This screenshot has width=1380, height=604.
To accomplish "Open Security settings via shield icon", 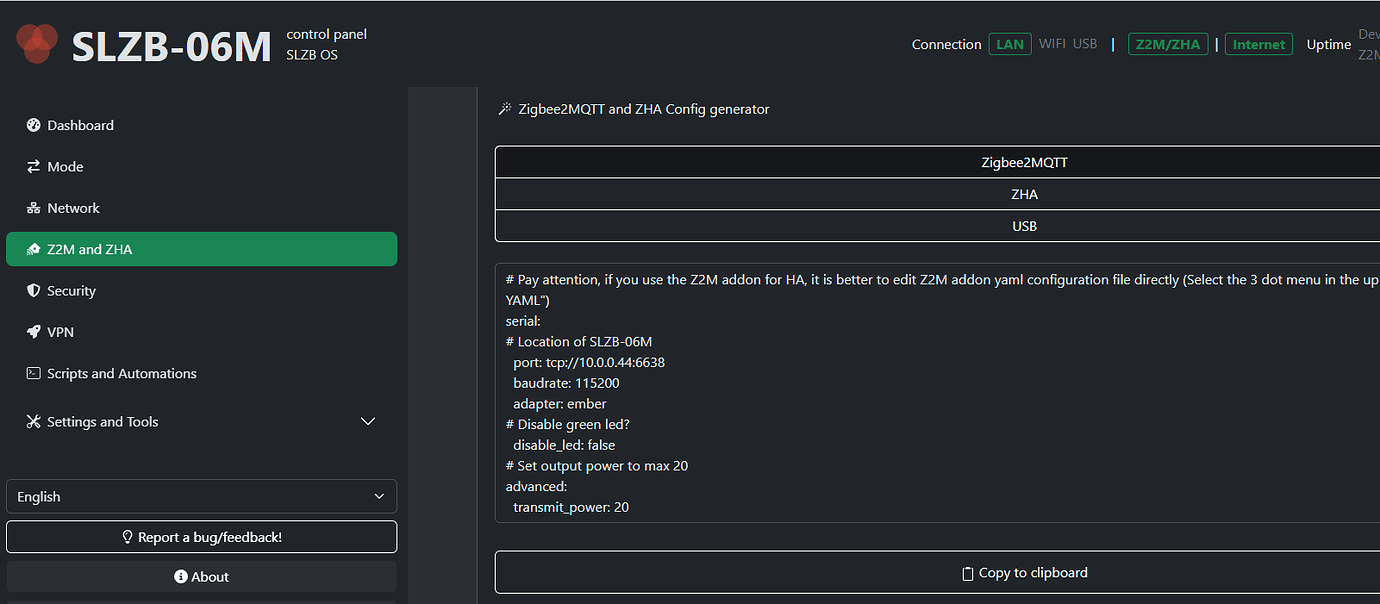I will [x=31, y=290].
